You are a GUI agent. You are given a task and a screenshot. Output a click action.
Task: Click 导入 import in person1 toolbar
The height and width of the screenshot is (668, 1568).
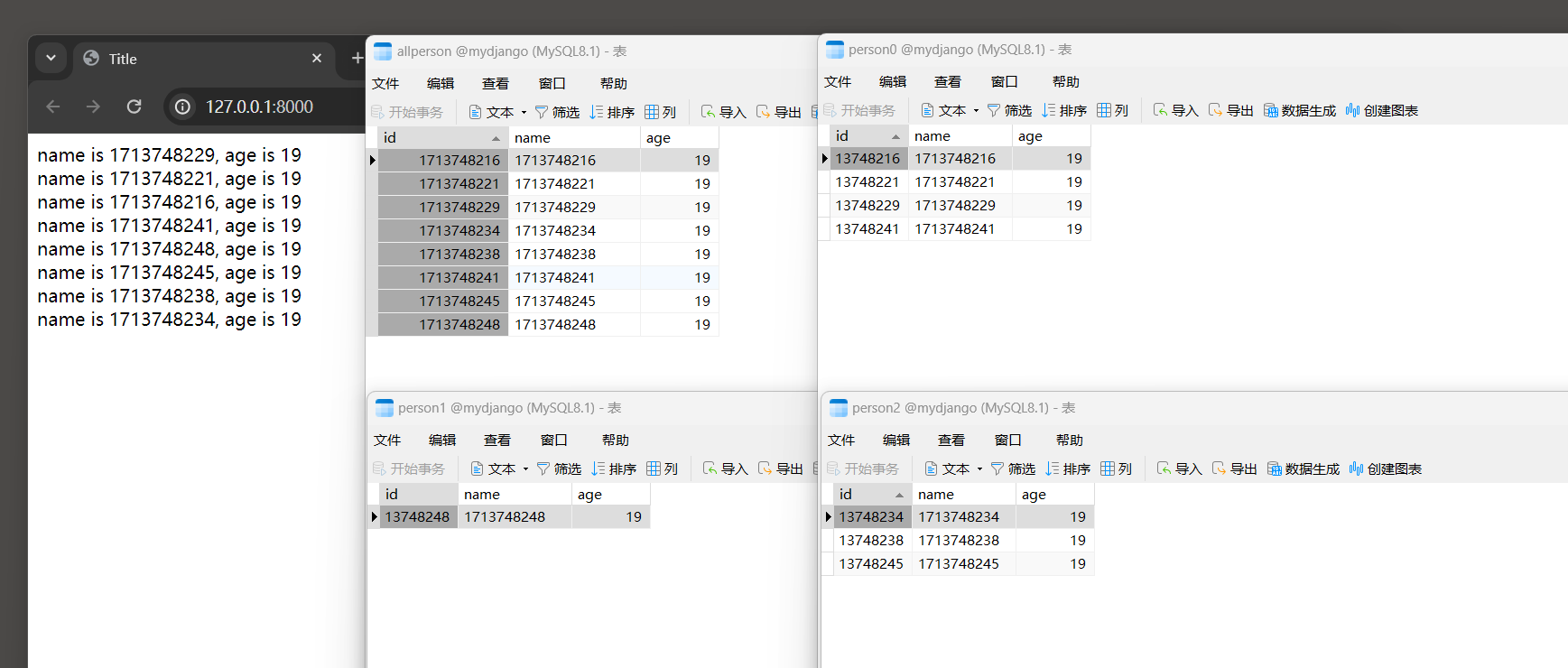[725, 469]
